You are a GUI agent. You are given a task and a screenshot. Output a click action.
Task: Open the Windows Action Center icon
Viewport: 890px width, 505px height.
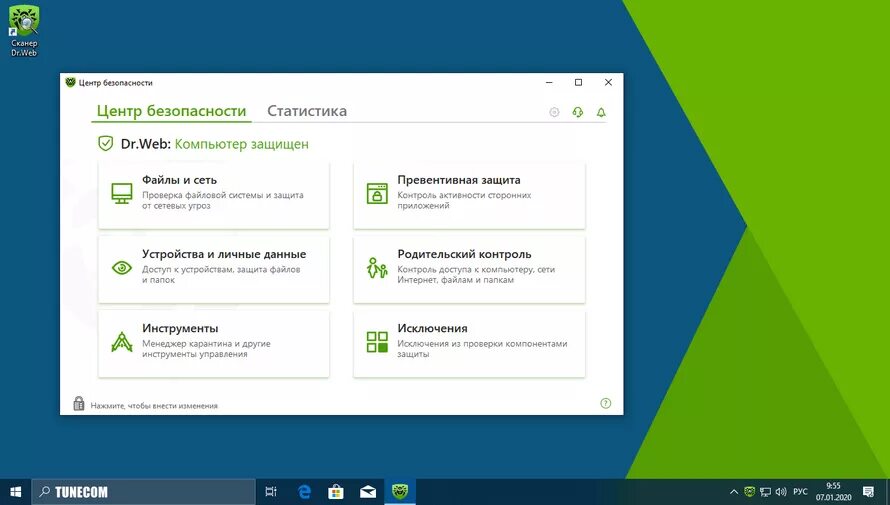point(868,491)
